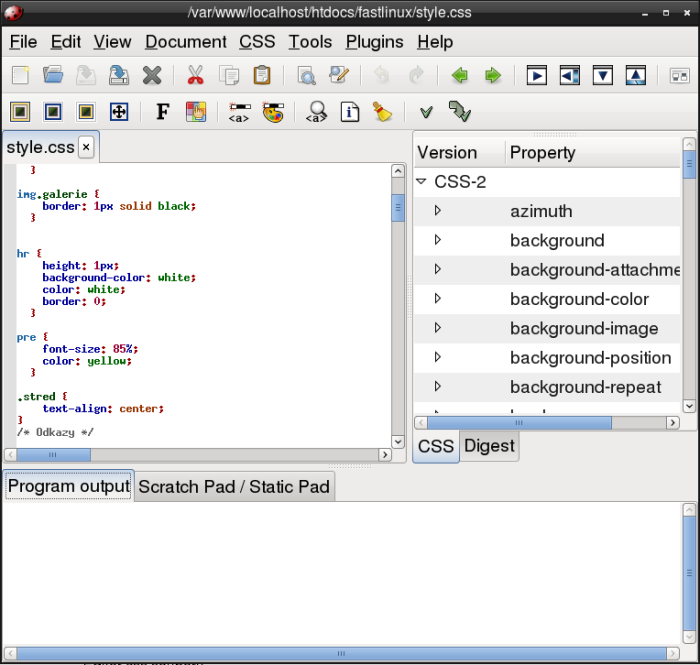Click the info icon in the toolbar
The width and height of the screenshot is (700, 665).
(350, 112)
